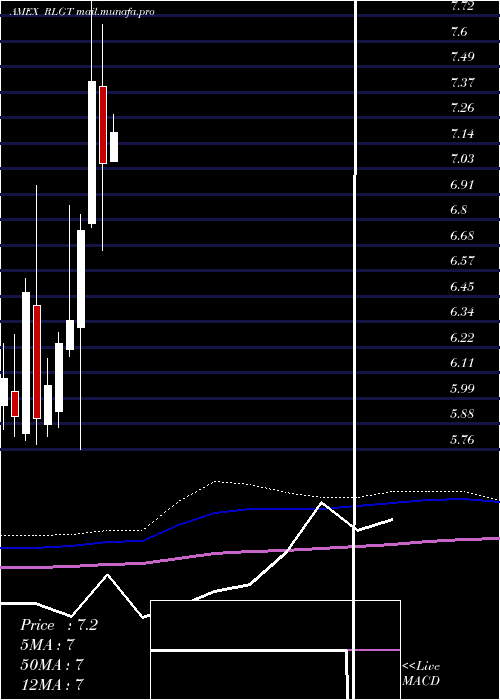The height and width of the screenshot is (700, 500).
Task: Click the 6.11 price axis label
Action: coord(462,363)
